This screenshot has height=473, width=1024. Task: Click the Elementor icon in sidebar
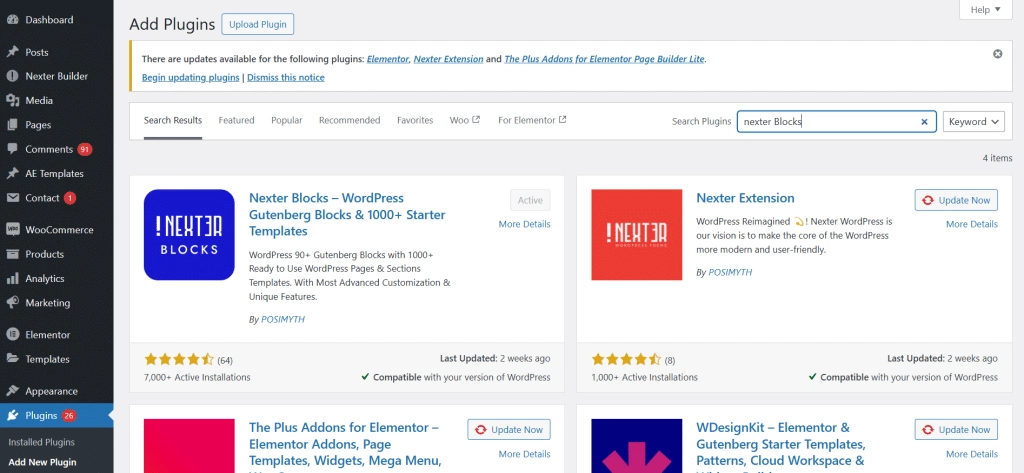point(13,335)
